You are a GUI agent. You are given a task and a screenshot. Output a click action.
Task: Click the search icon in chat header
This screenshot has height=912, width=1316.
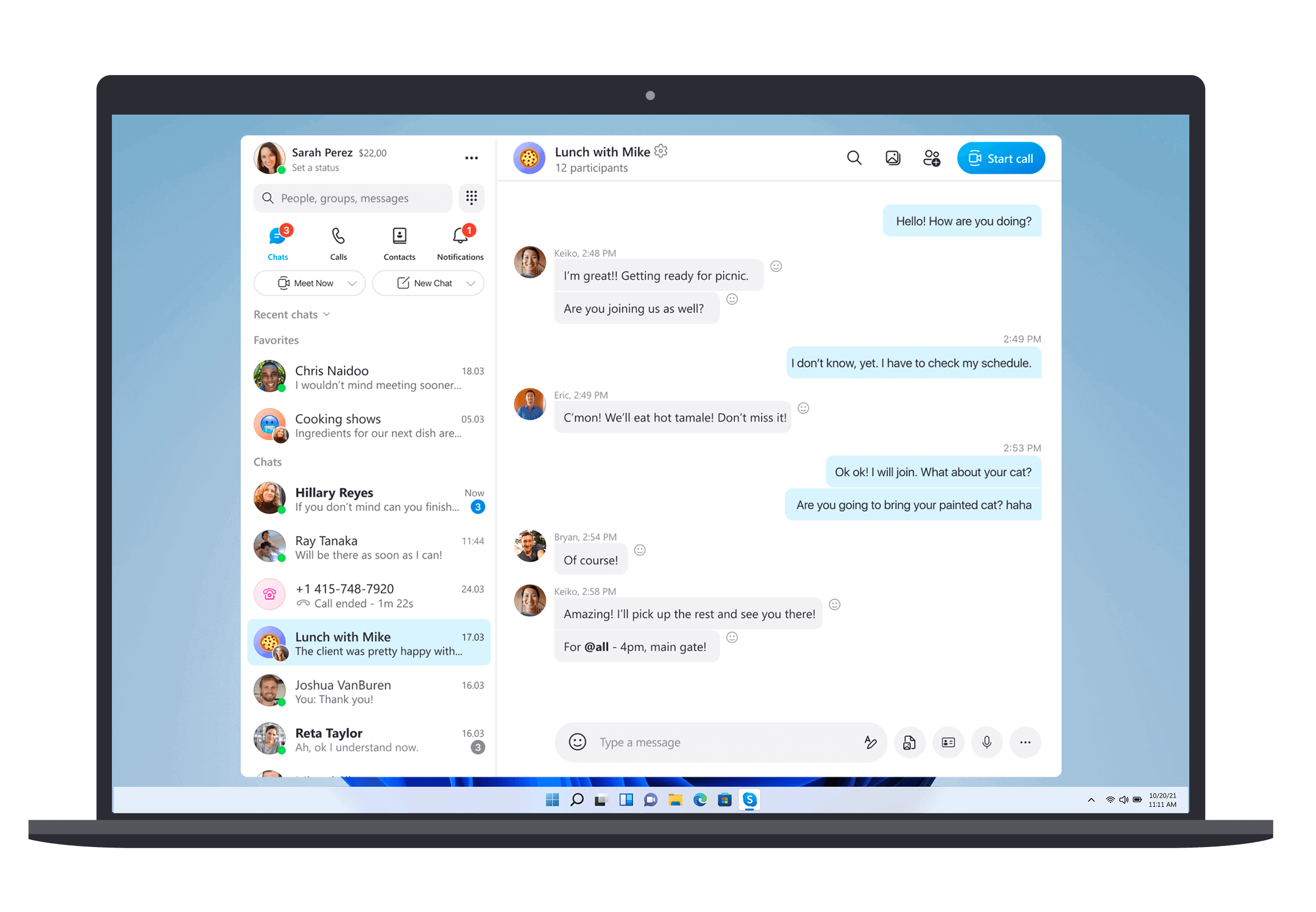(x=855, y=158)
